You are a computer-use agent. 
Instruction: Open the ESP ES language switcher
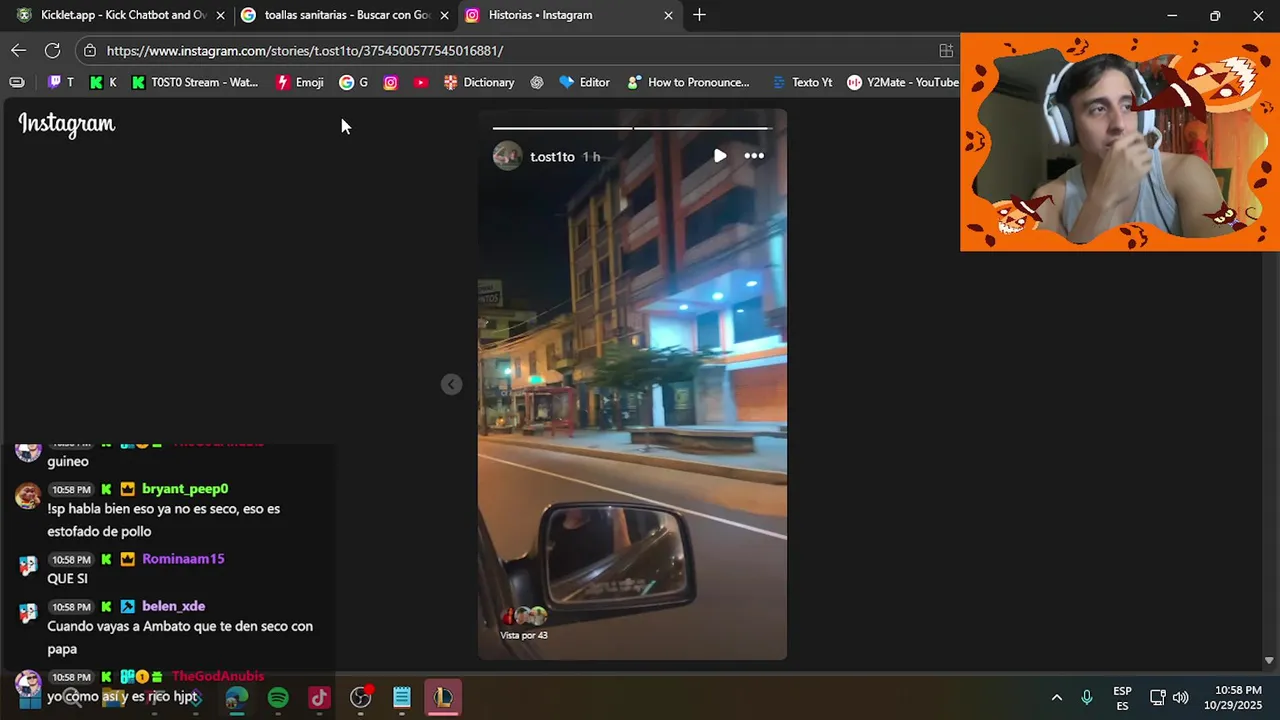[1123, 698]
